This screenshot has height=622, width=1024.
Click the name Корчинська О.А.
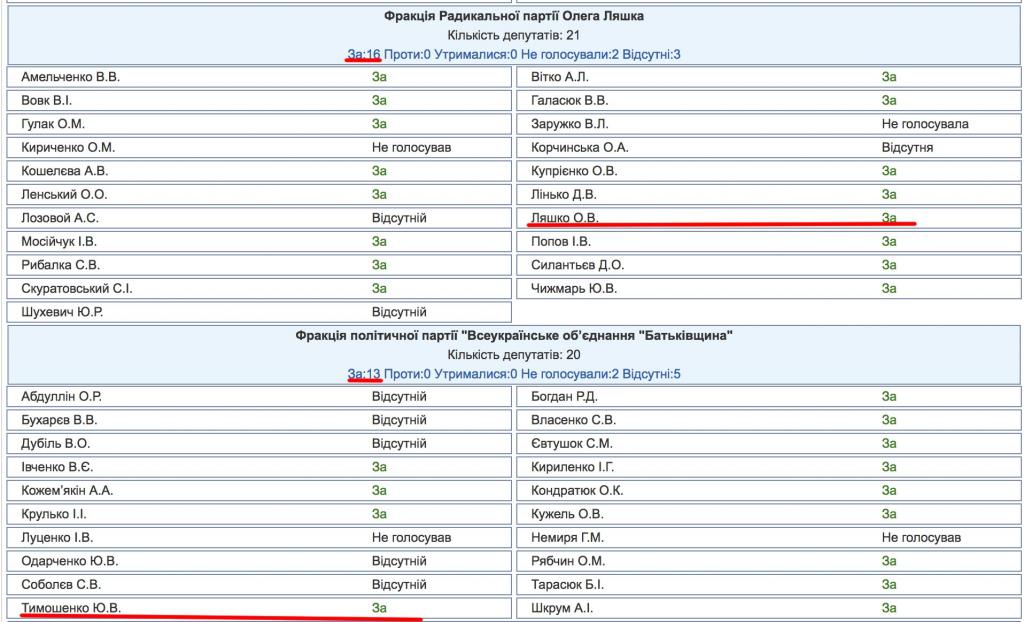point(580,147)
